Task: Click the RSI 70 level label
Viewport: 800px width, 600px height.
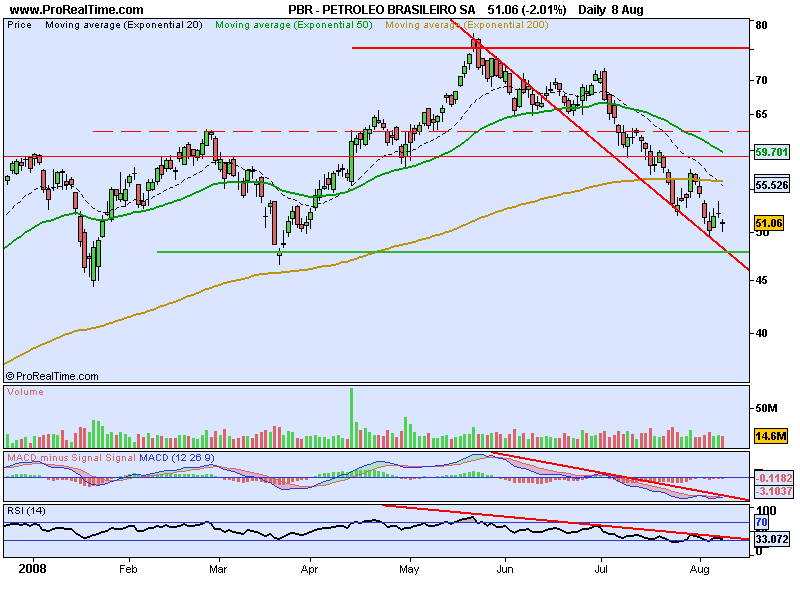Action: (x=761, y=522)
